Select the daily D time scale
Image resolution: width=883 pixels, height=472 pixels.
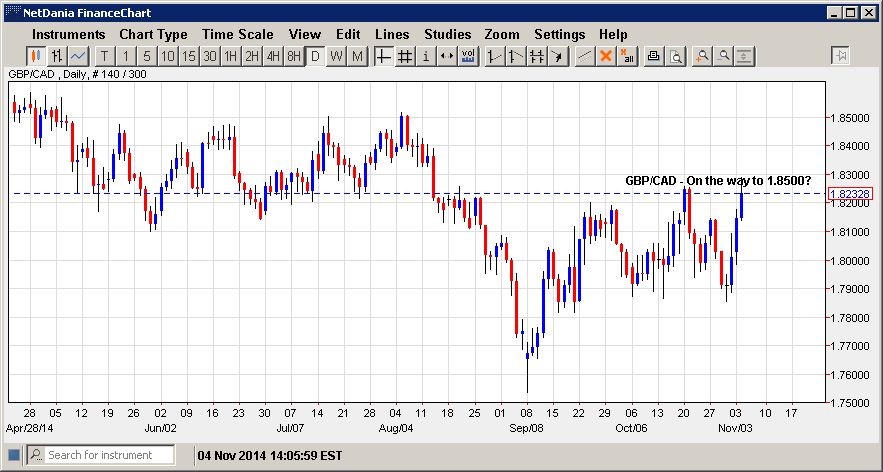click(x=315, y=56)
